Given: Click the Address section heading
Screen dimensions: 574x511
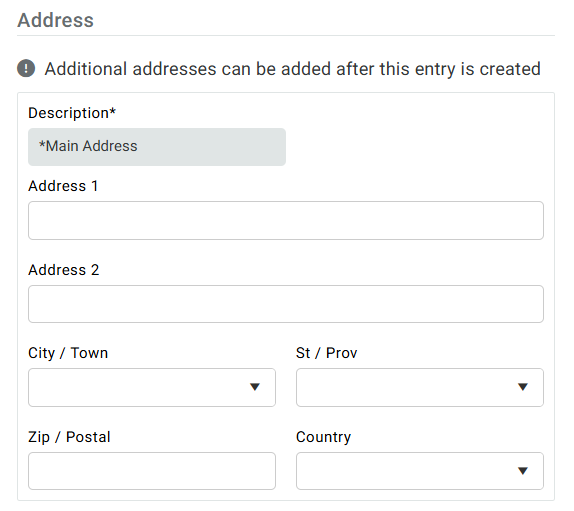Looking at the screenshot, I should (56, 20).
